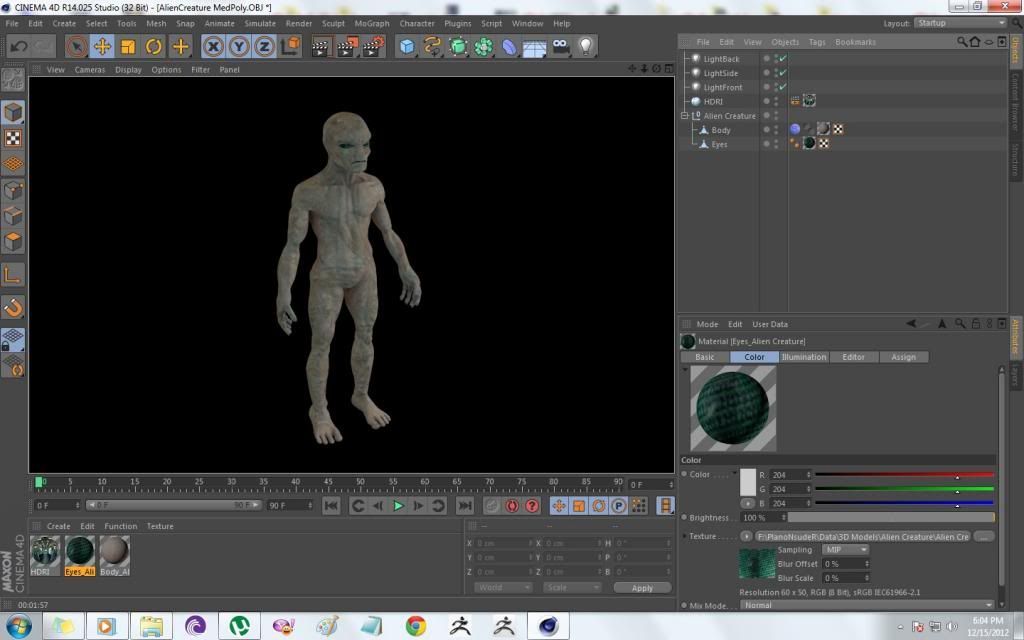Click the Make Editable icon in left palette
The image size is (1024, 640).
pos(12,80)
